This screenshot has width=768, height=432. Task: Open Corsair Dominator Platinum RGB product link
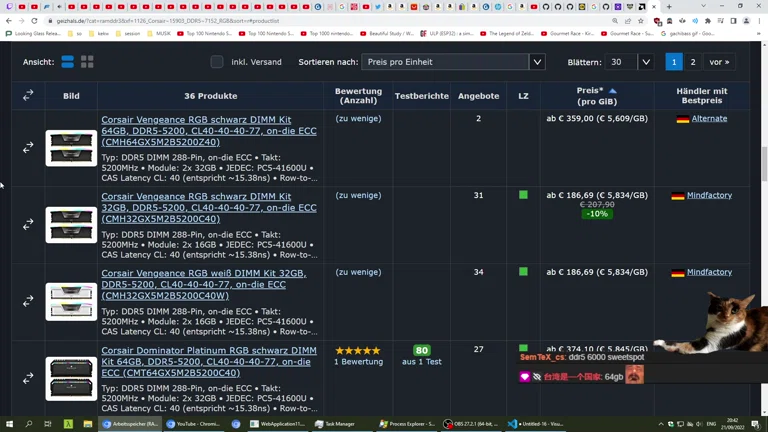click(x=208, y=361)
